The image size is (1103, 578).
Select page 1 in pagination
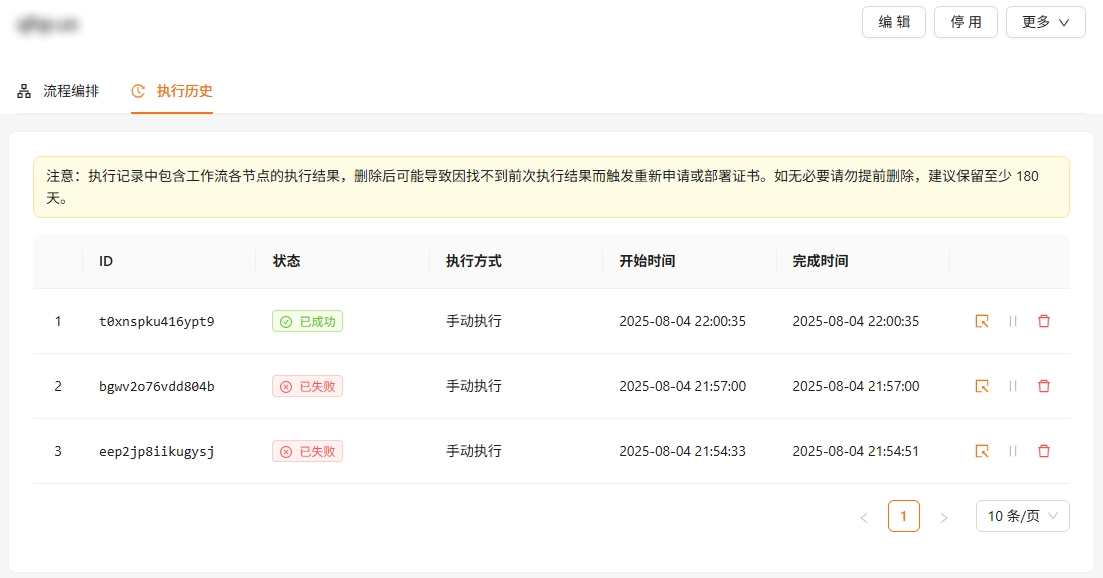click(x=903, y=516)
